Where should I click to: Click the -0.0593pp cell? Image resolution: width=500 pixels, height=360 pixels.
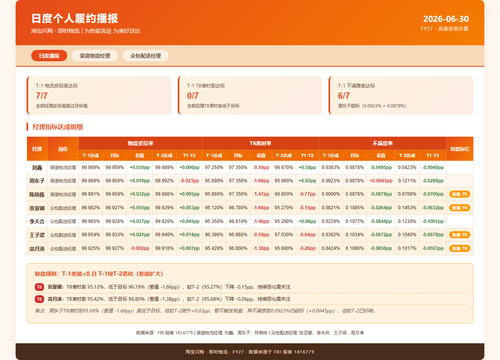coord(433,248)
